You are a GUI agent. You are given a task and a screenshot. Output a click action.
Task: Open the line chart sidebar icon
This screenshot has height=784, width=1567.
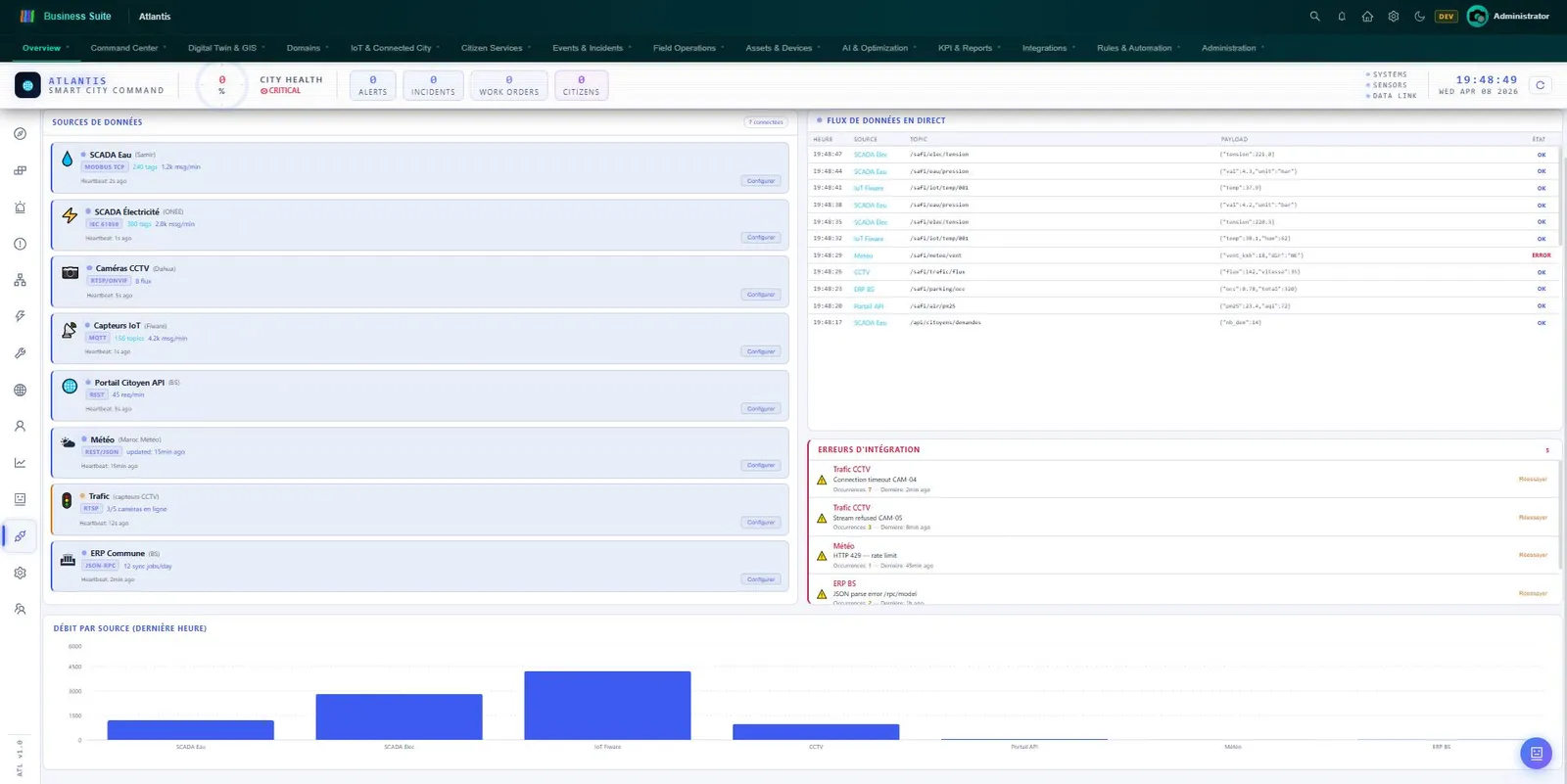tap(20, 463)
